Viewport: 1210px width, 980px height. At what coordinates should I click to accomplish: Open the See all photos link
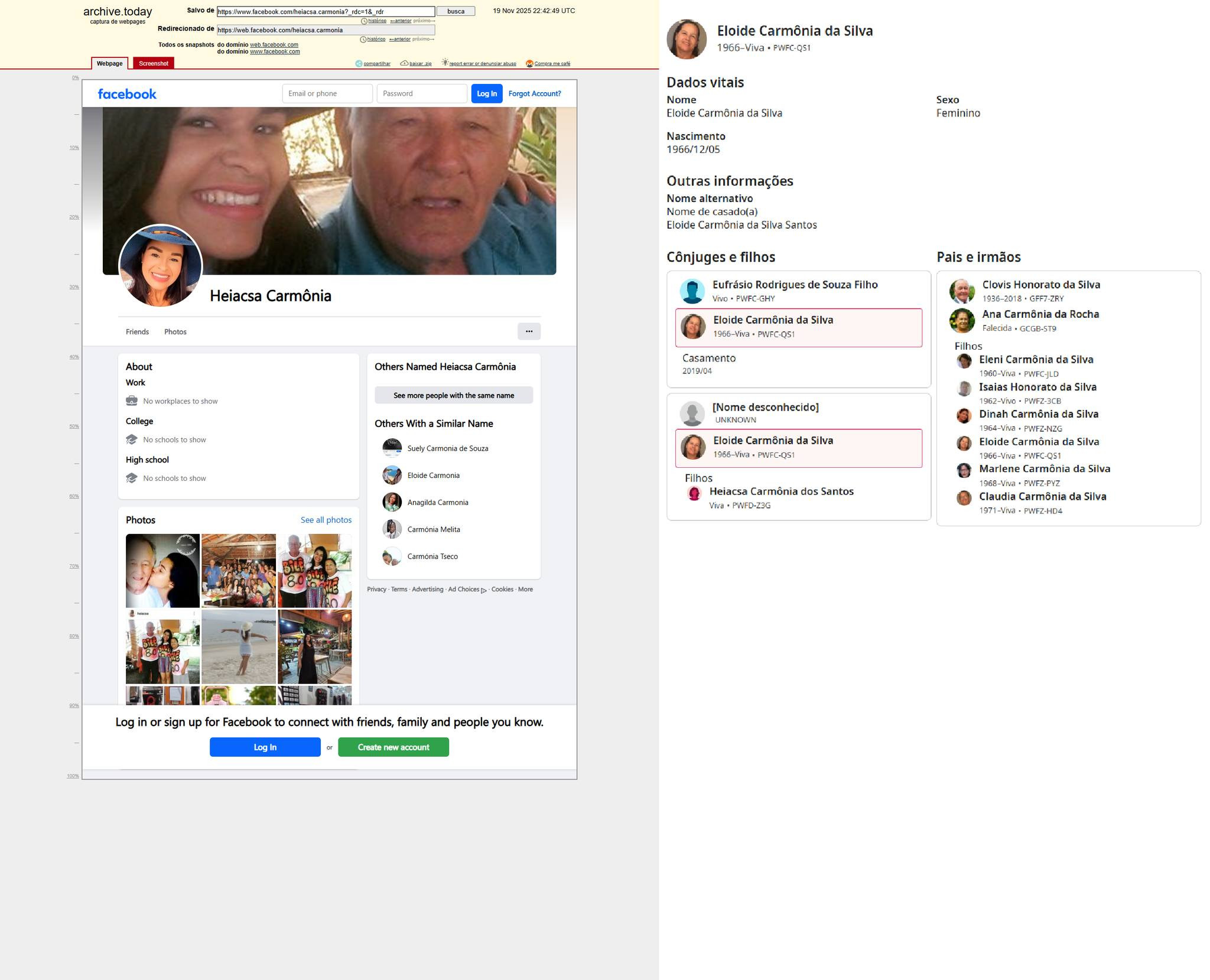pyautogui.click(x=326, y=520)
